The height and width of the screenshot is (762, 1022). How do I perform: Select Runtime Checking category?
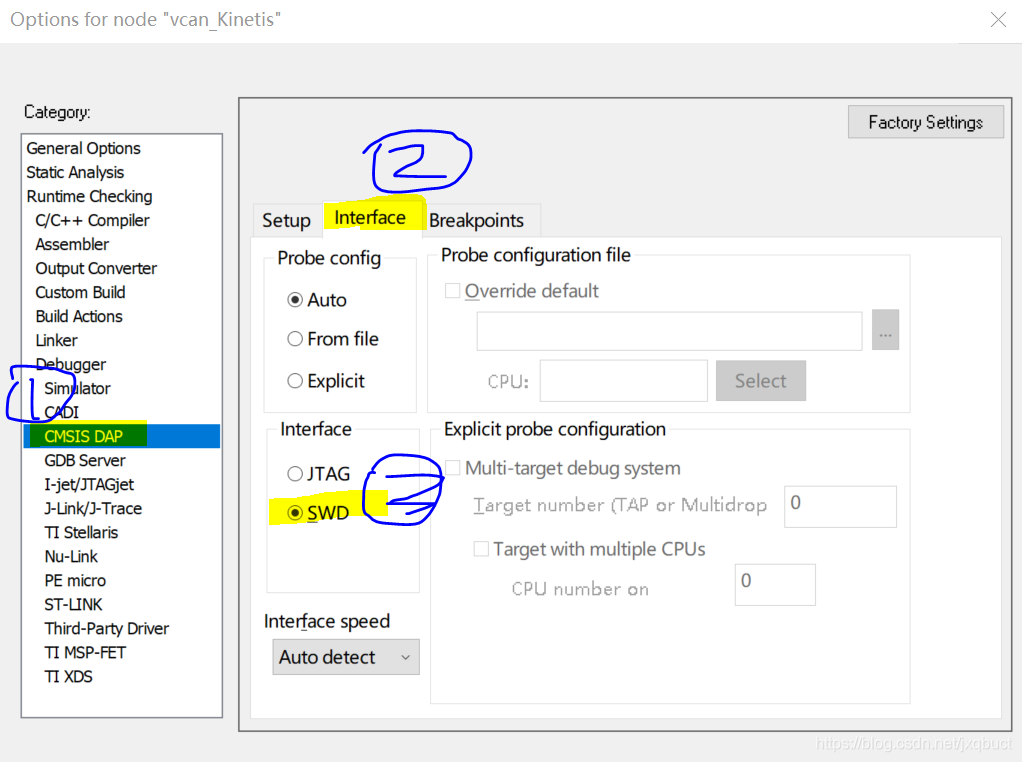pos(89,197)
